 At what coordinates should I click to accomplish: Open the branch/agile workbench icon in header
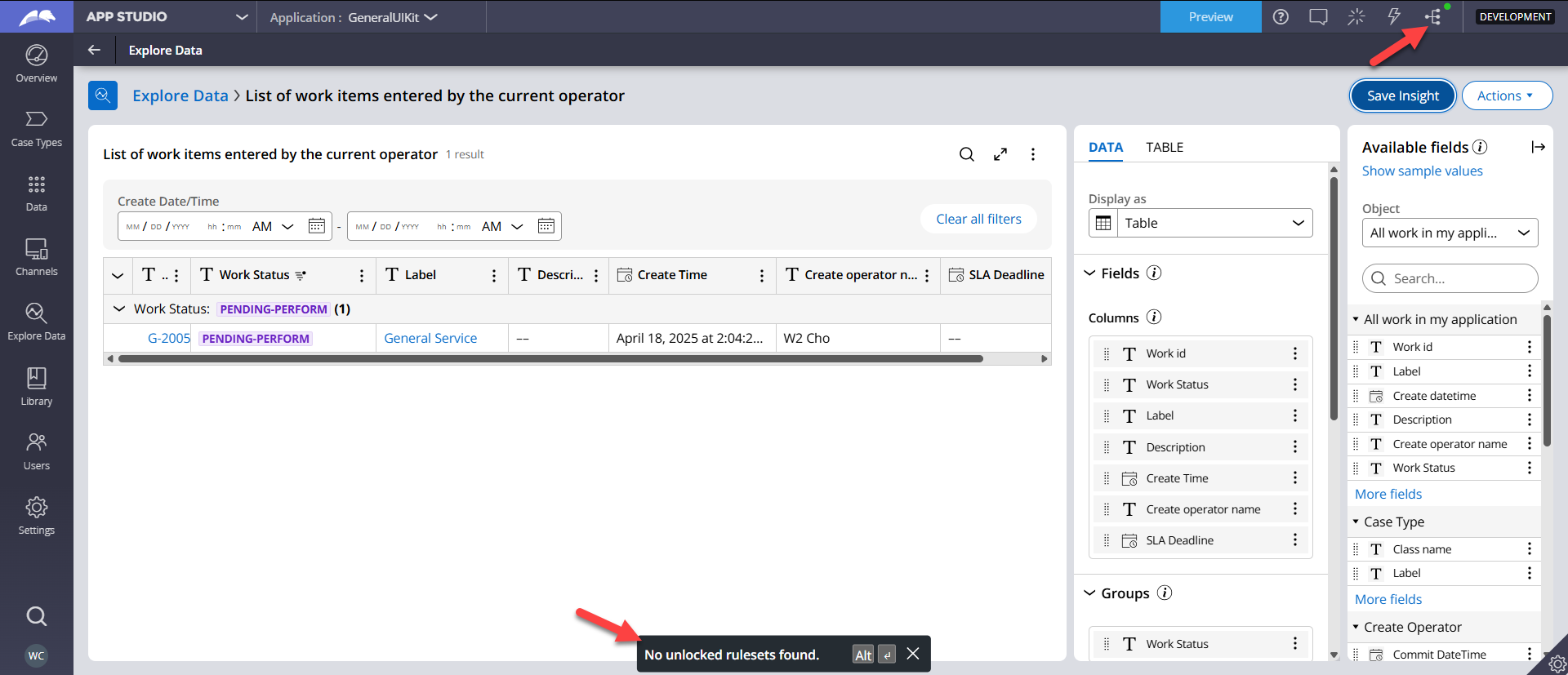point(1432,17)
